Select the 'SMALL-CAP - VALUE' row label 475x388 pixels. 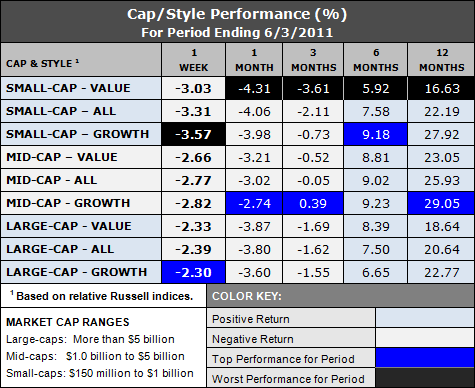click(x=68, y=88)
